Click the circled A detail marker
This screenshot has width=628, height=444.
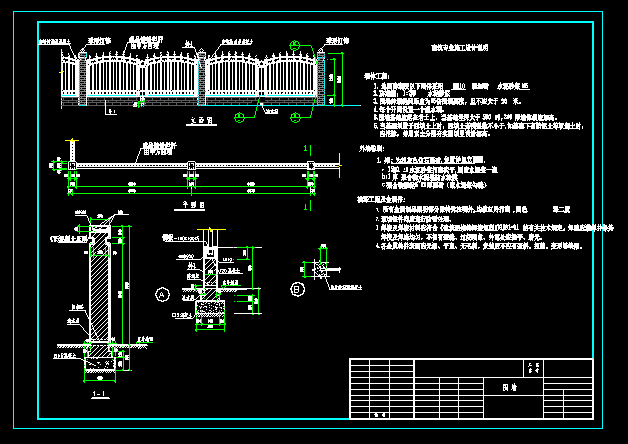161,295
